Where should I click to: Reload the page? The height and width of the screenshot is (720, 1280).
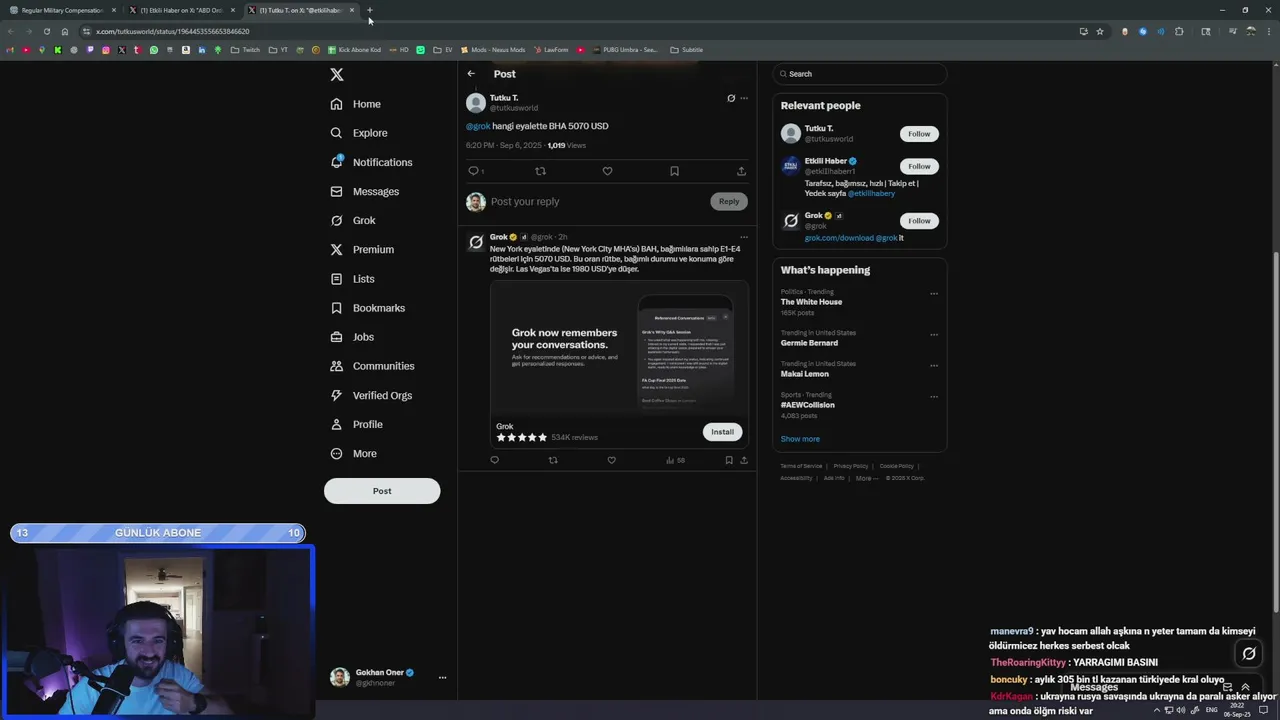pos(46,31)
